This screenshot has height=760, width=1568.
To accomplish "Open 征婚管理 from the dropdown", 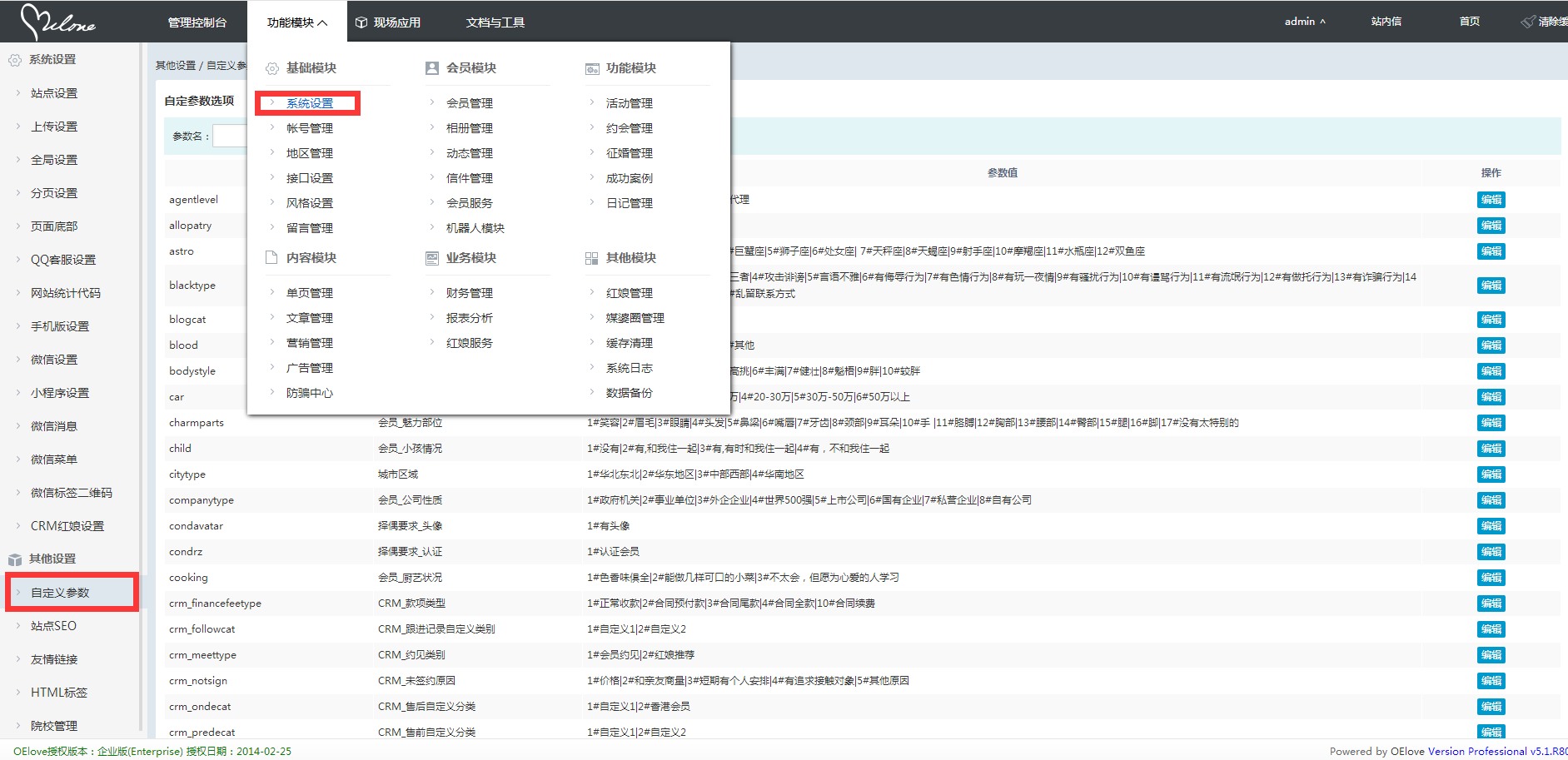I will (630, 153).
